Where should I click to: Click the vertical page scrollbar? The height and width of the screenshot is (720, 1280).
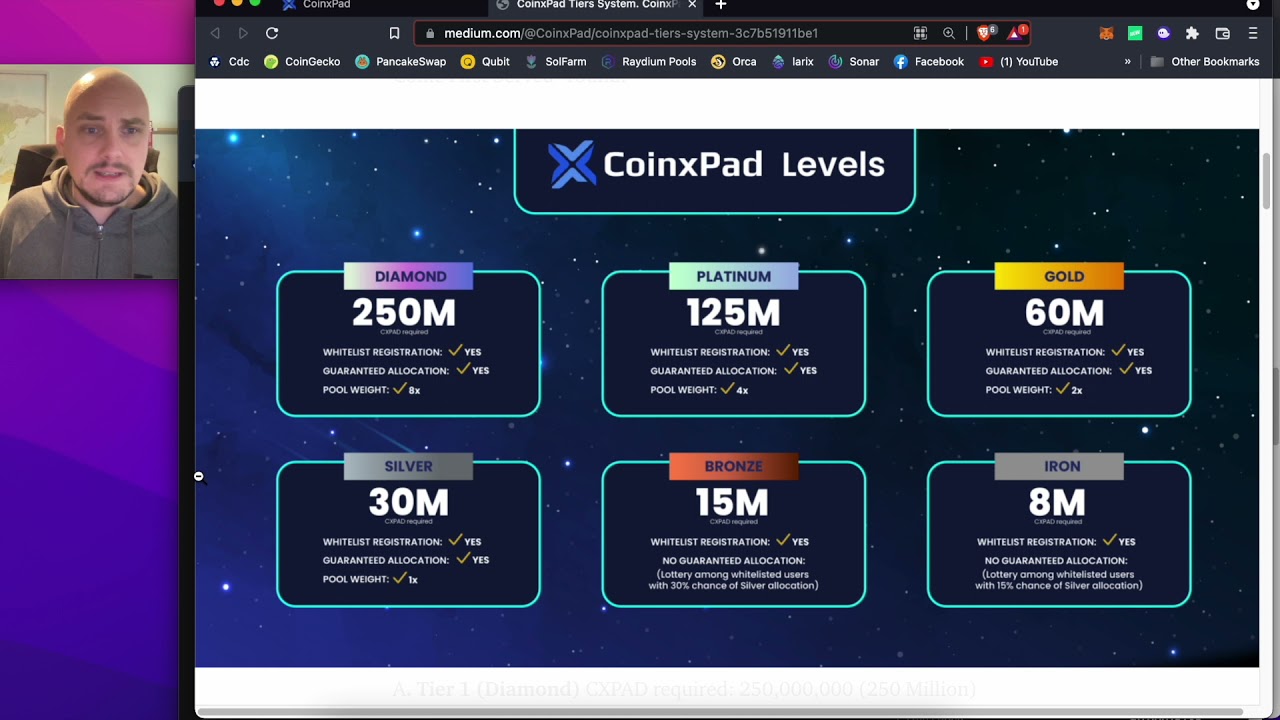point(1268,182)
